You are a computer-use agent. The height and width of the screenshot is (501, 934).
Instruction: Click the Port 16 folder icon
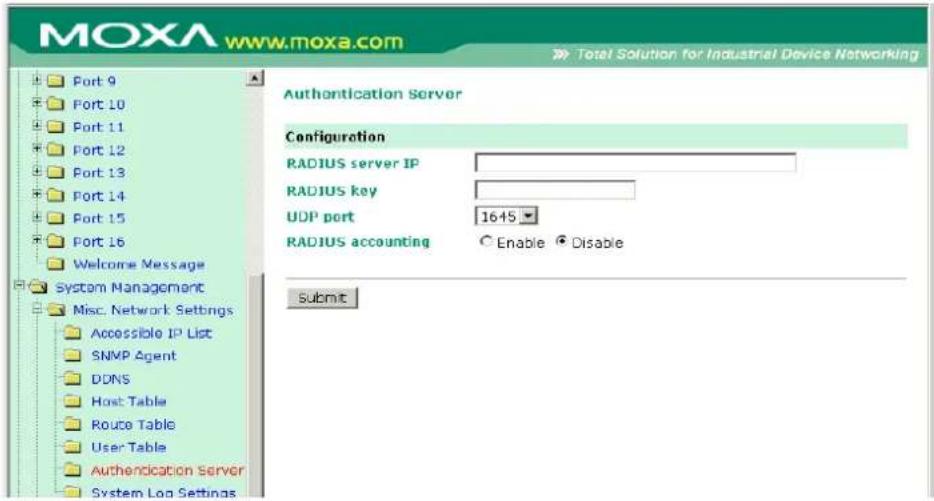55,242
